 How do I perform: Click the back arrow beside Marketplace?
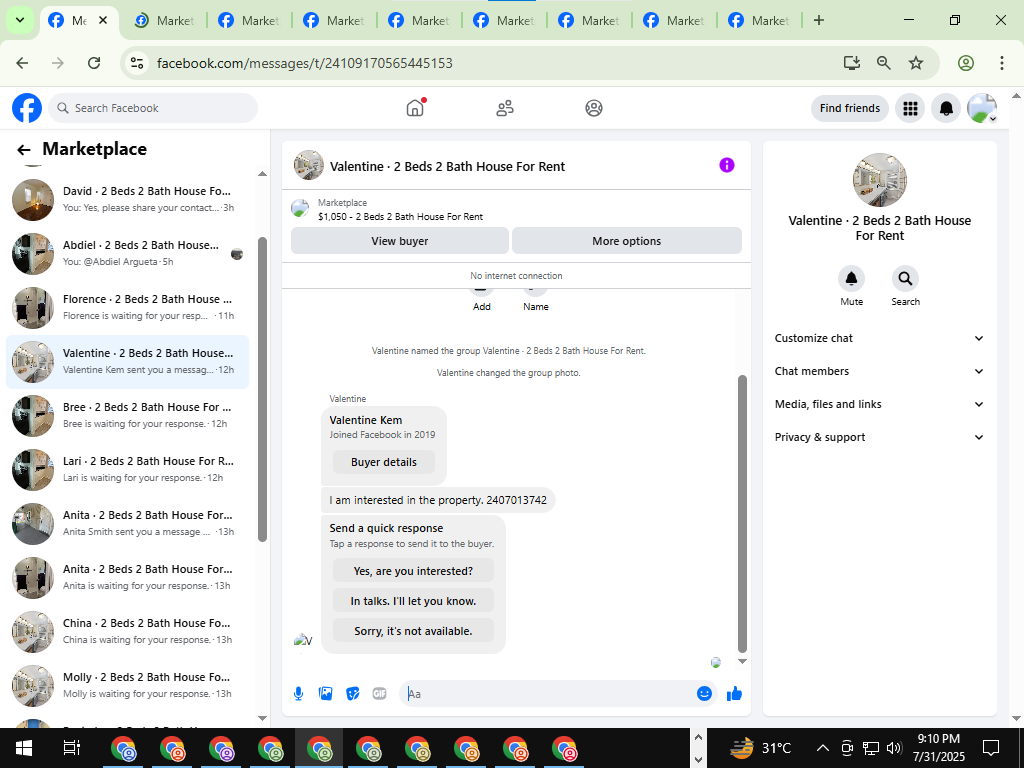click(24, 150)
